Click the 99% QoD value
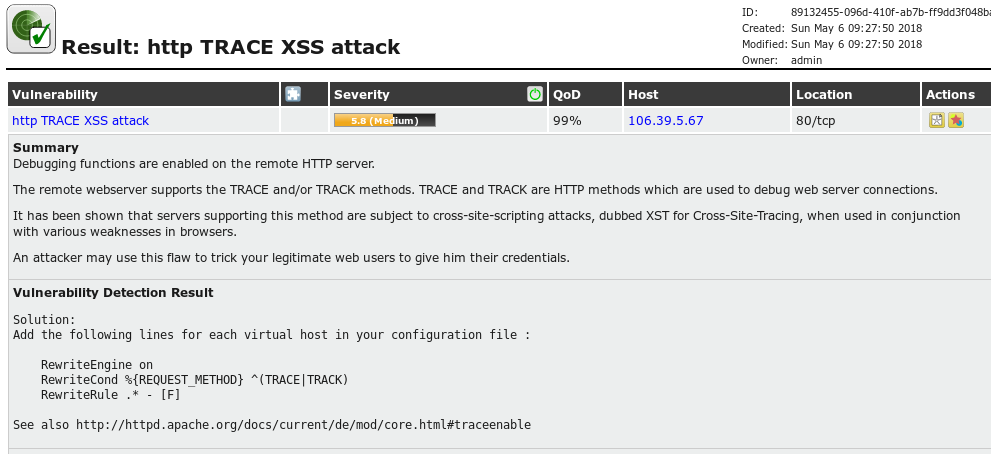 566,121
